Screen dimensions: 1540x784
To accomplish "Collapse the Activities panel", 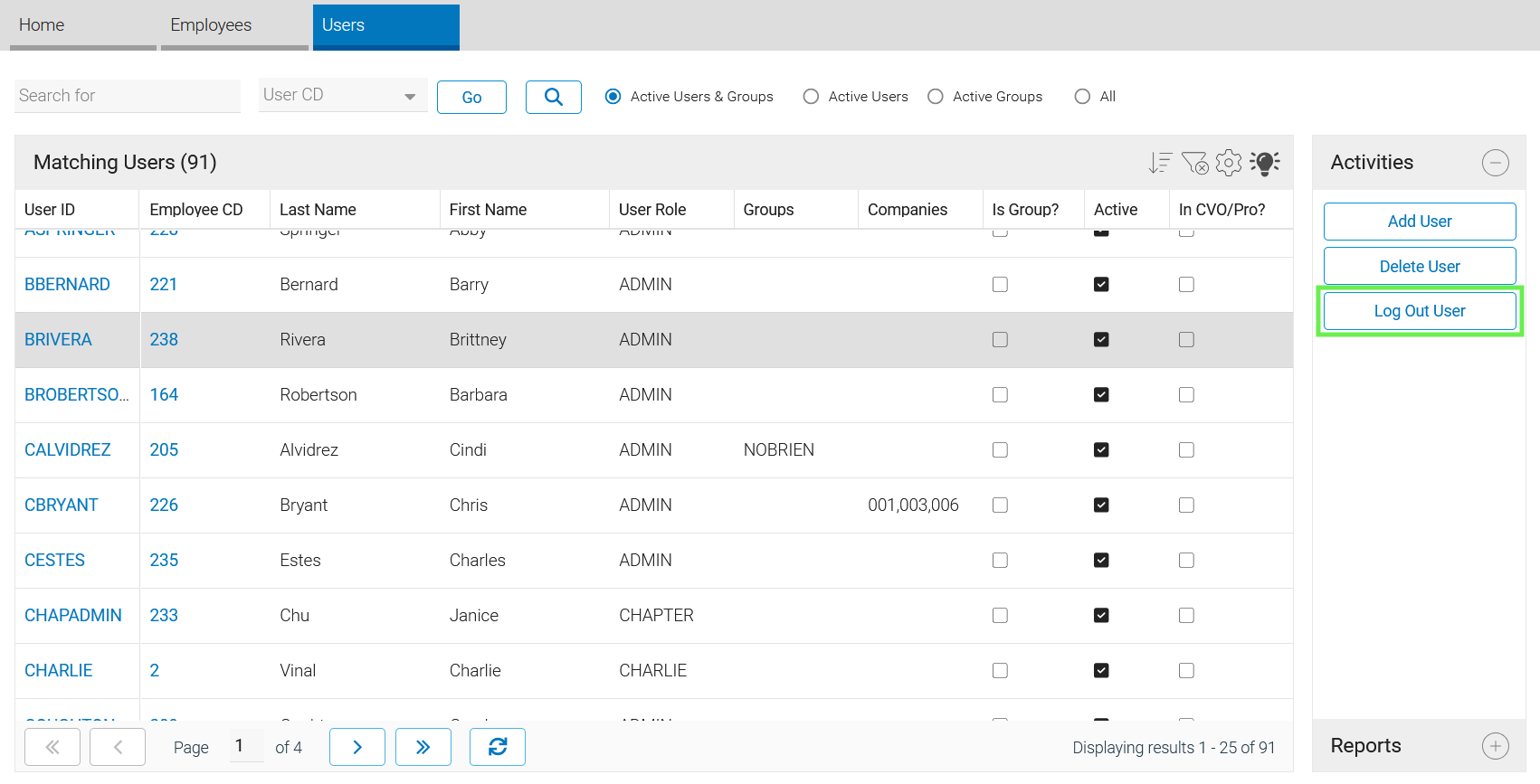I will pos(1495,163).
